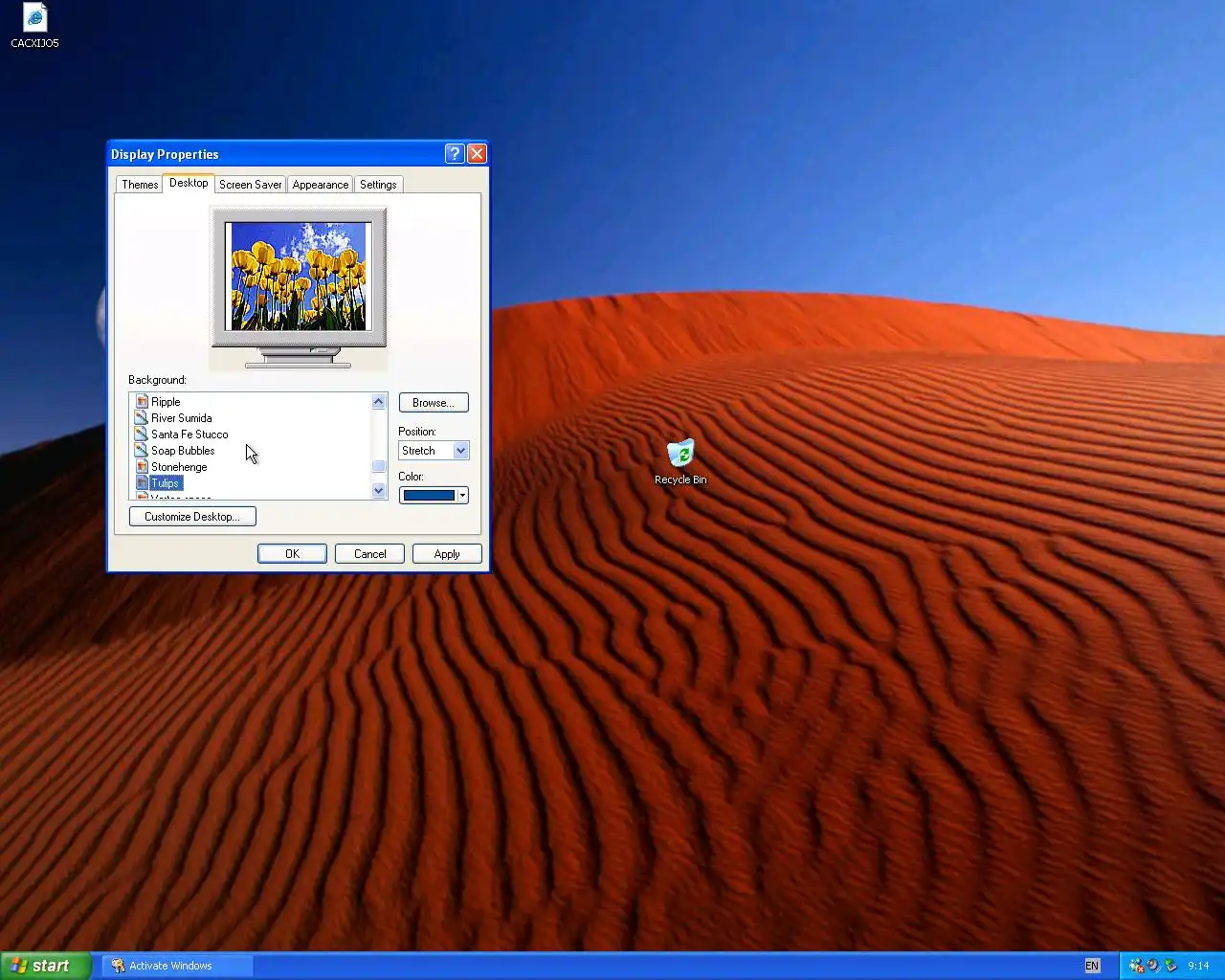Go to the Appearance tab
1225x980 pixels.
(321, 185)
